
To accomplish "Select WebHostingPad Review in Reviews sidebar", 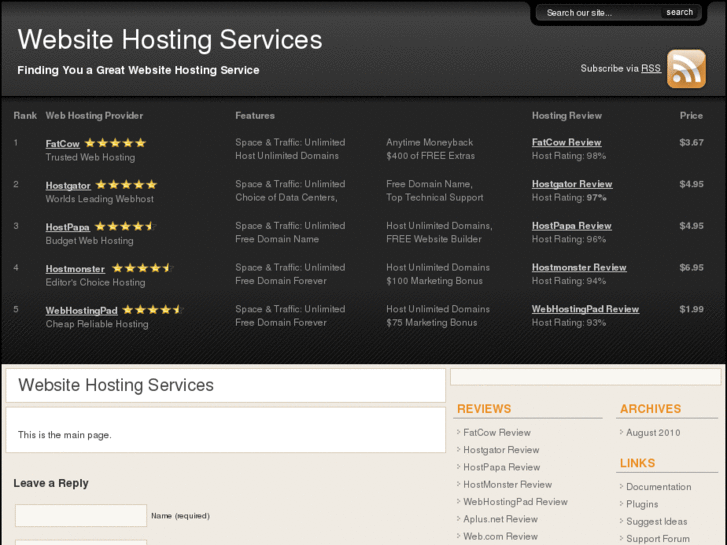I will coord(516,502).
